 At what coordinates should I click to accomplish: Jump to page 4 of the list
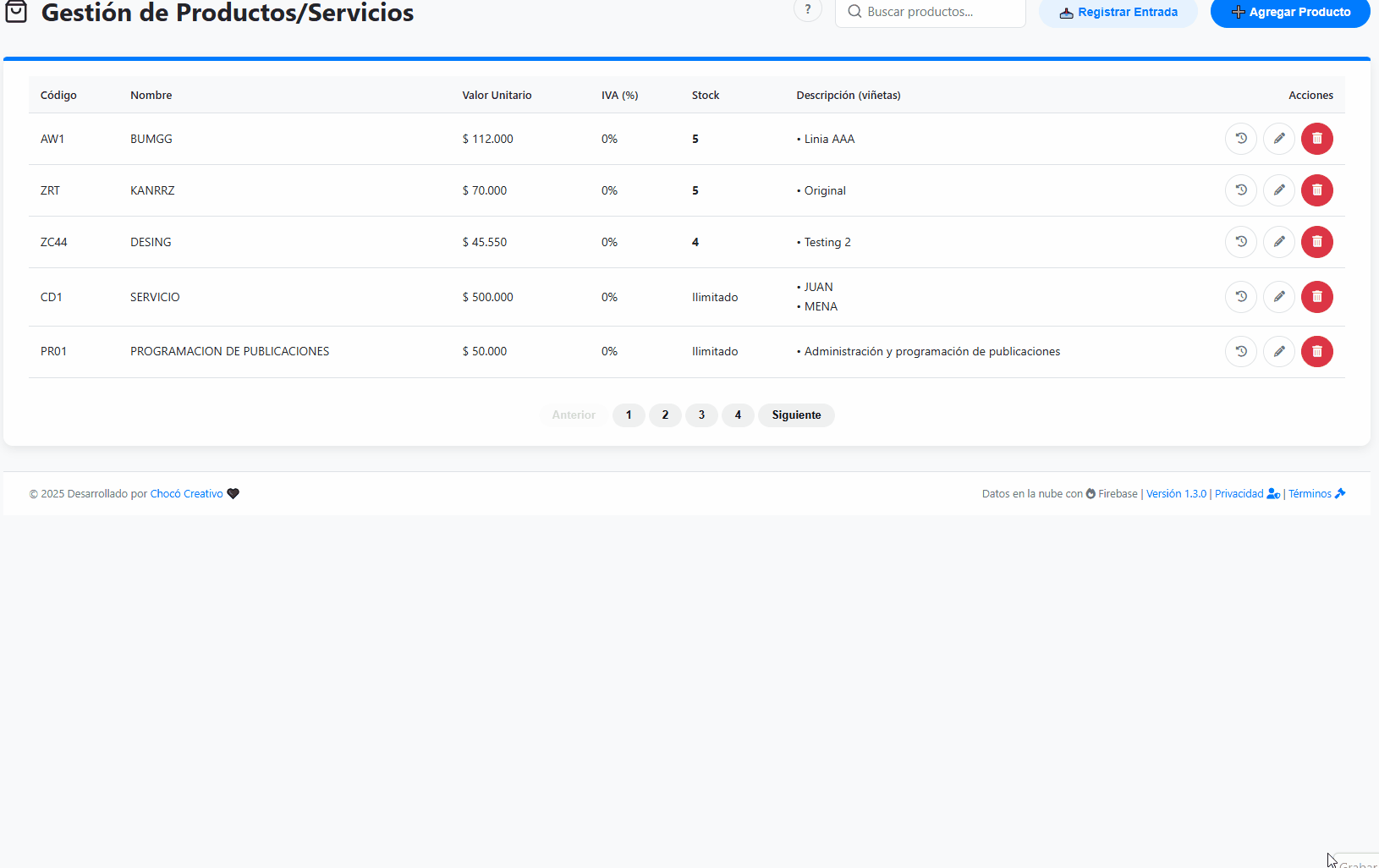[x=738, y=415]
